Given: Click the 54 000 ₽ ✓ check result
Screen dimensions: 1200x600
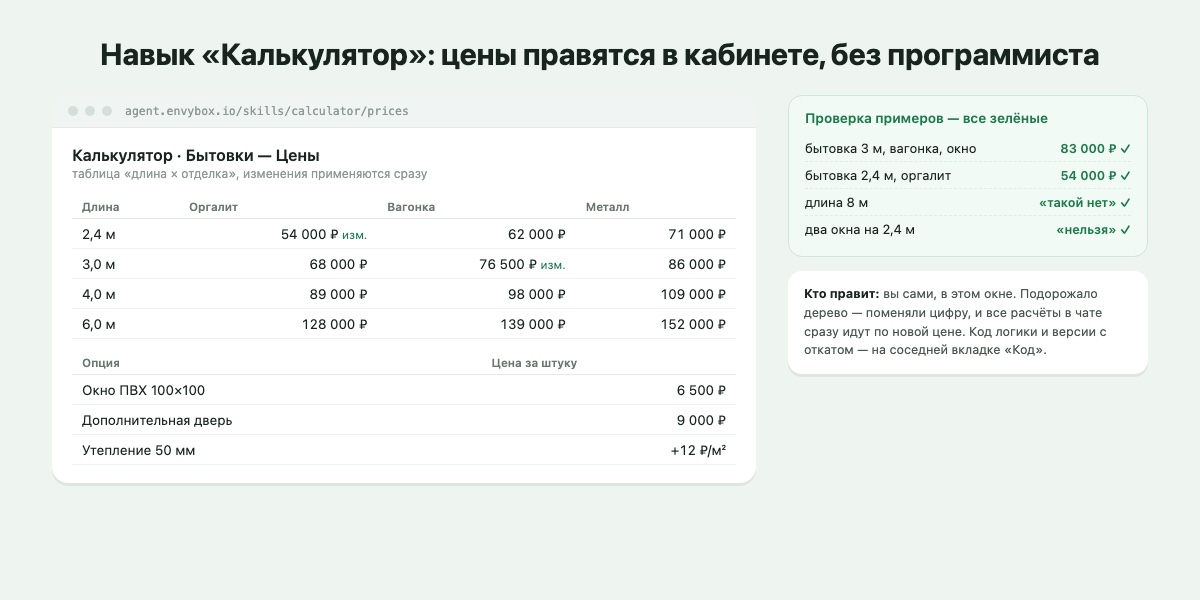Looking at the screenshot, I should (1095, 176).
